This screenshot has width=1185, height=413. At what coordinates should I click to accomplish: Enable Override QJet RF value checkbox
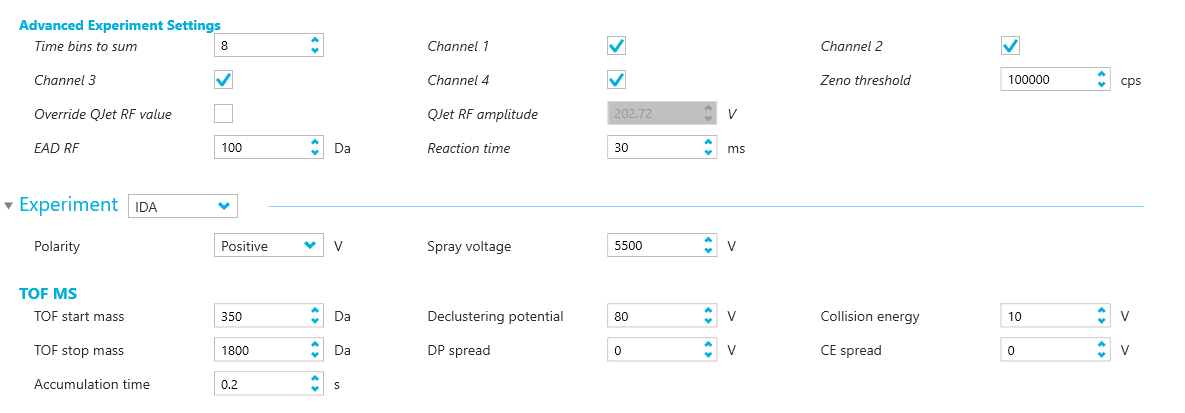(223, 114)
